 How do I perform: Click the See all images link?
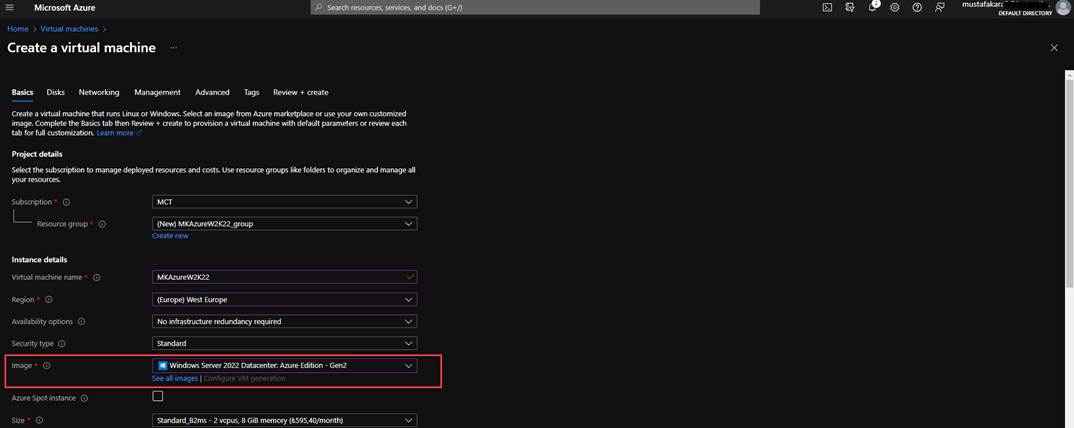click(x=175, y=379)
